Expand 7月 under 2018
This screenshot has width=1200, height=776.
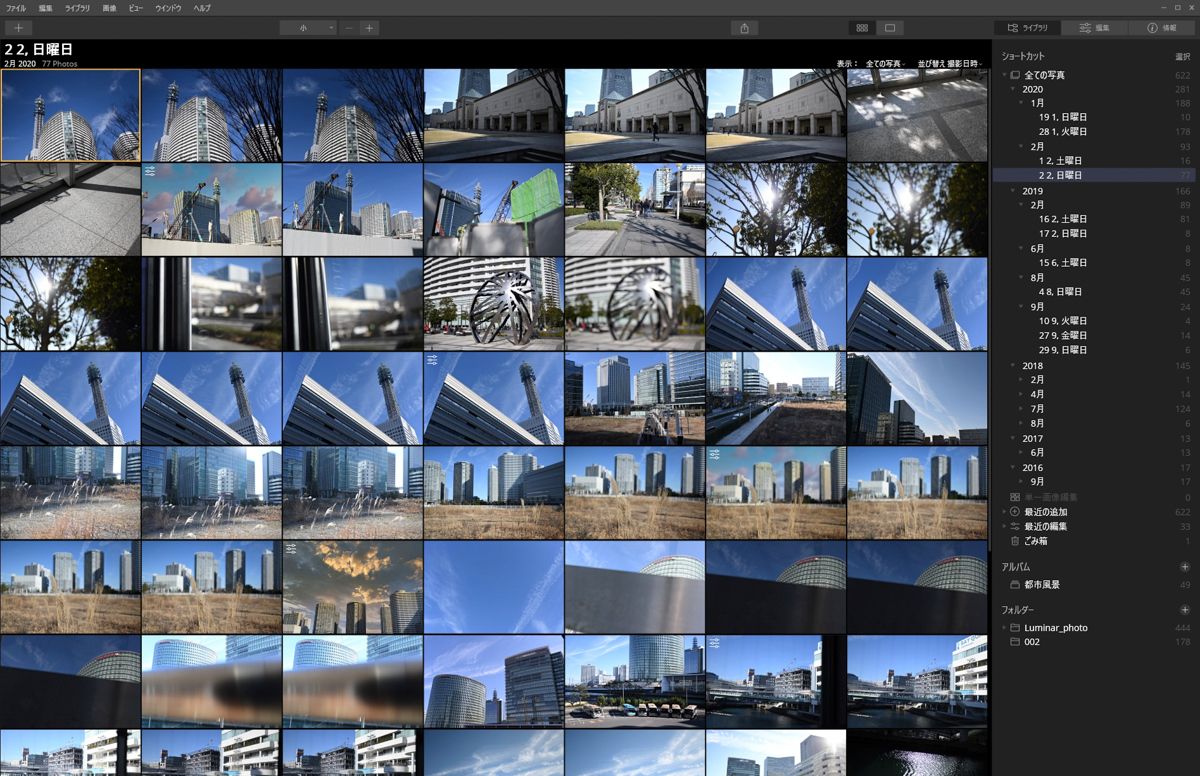coord(1021,409)
